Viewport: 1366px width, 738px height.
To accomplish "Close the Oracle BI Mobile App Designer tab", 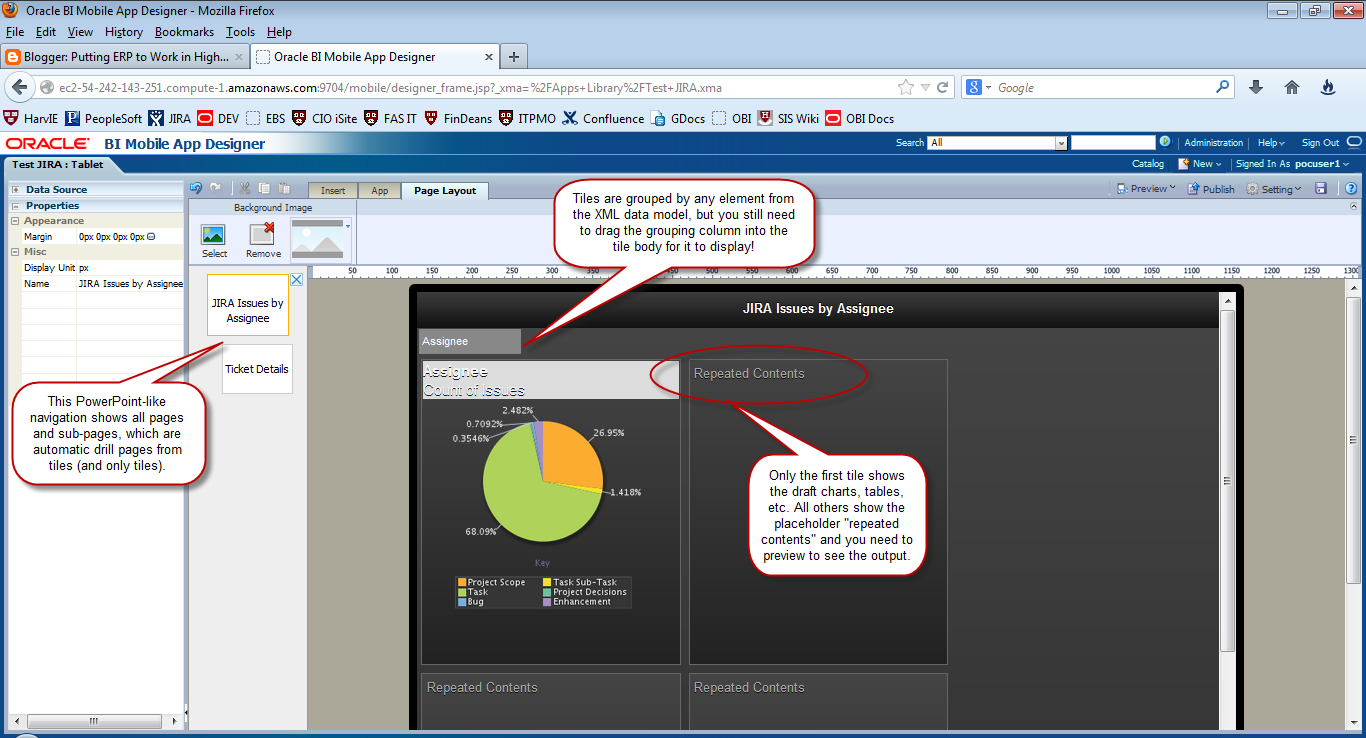I will click(x=489, y=57).
